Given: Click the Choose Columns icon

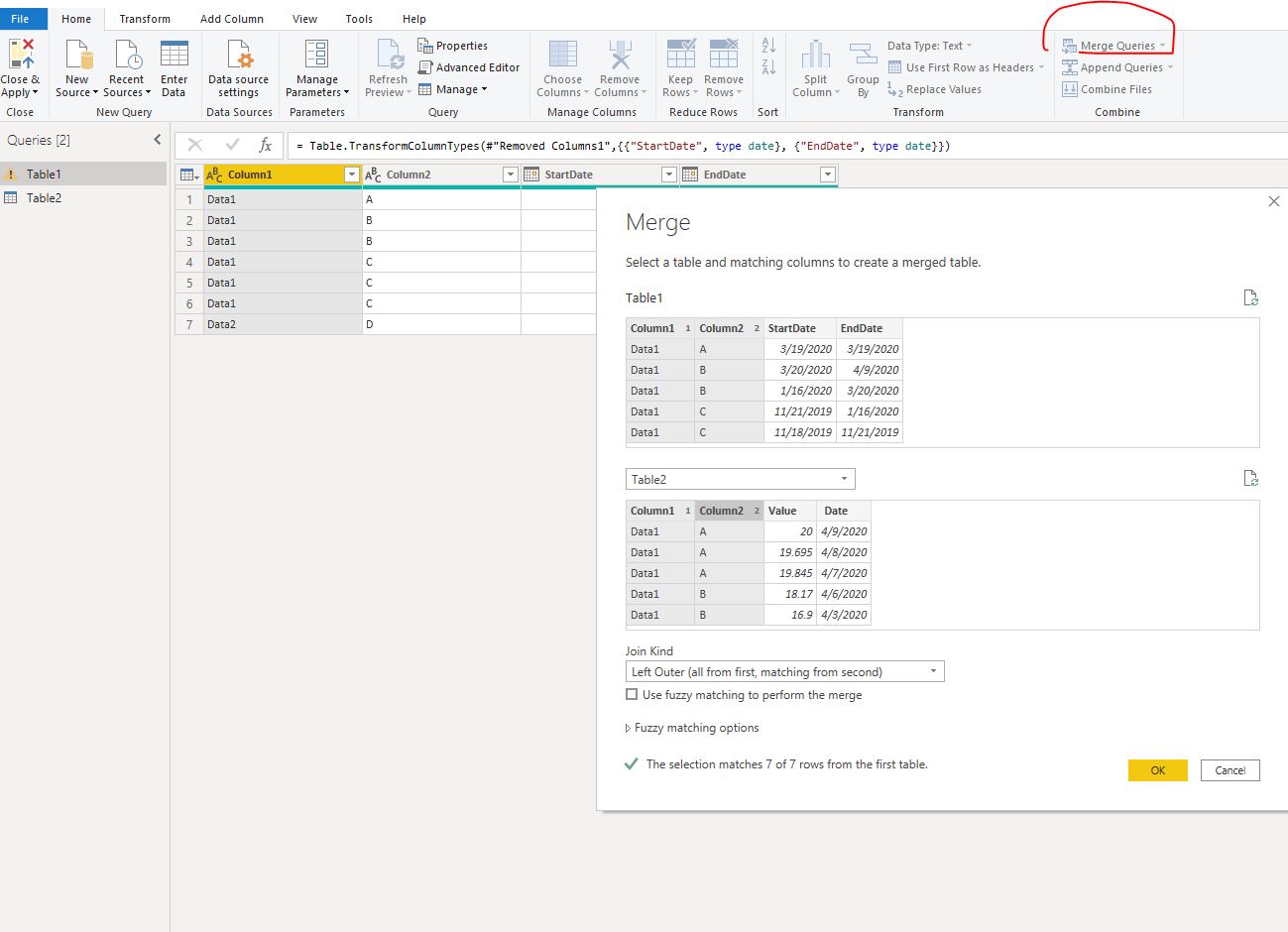Looking at the screenshot, I should (x=563, y=54).
